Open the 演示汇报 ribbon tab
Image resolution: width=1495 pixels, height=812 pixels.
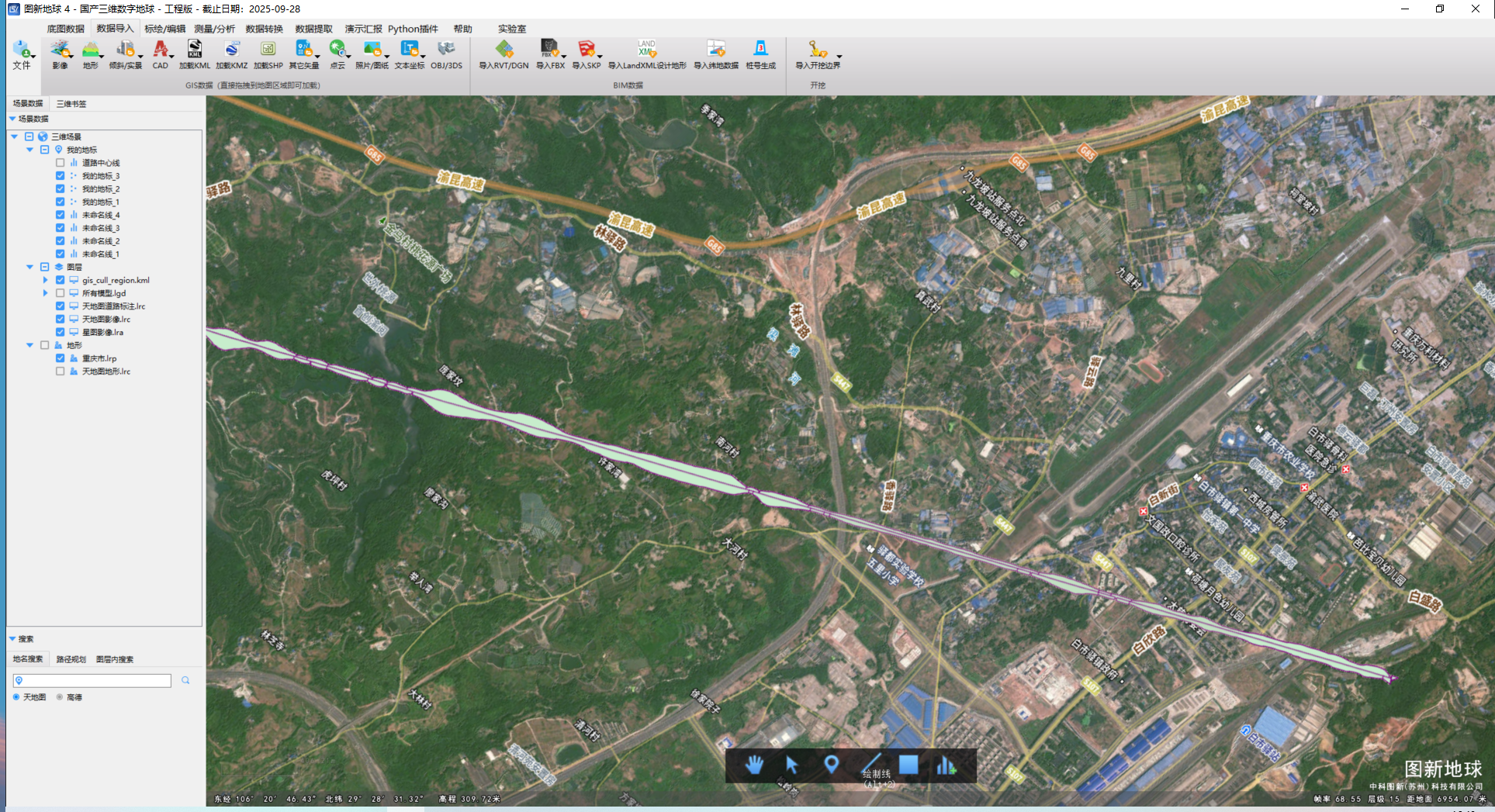click(x=363, y=29)
